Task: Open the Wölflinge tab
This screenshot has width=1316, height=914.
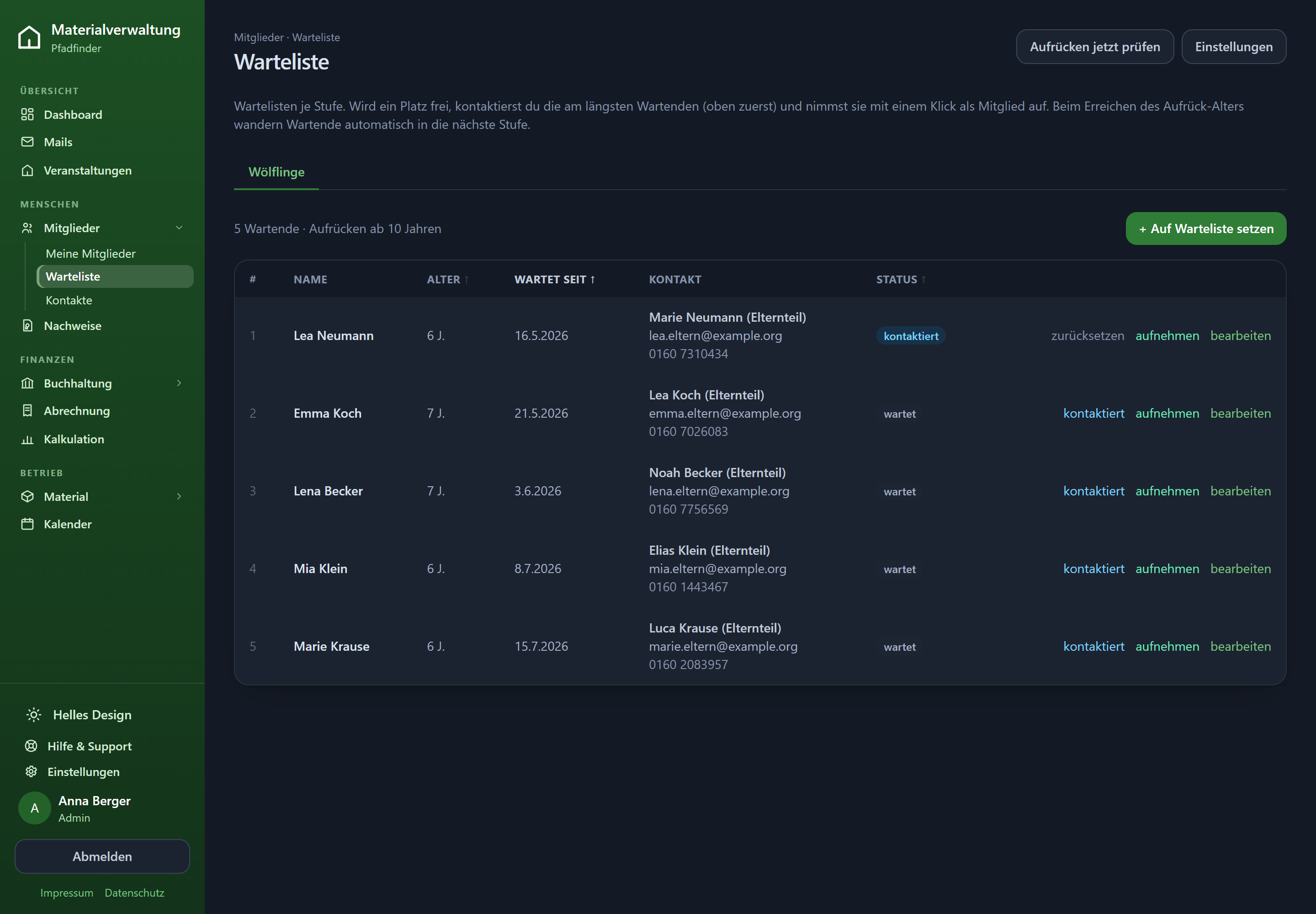Action: (x=276, y=172)
